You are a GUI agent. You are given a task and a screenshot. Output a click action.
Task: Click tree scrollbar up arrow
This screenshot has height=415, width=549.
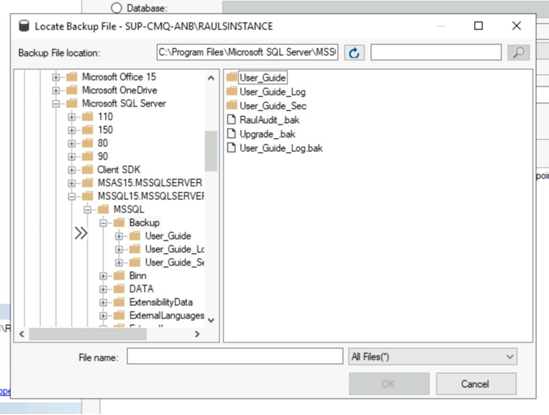click(x=211, y=78)
